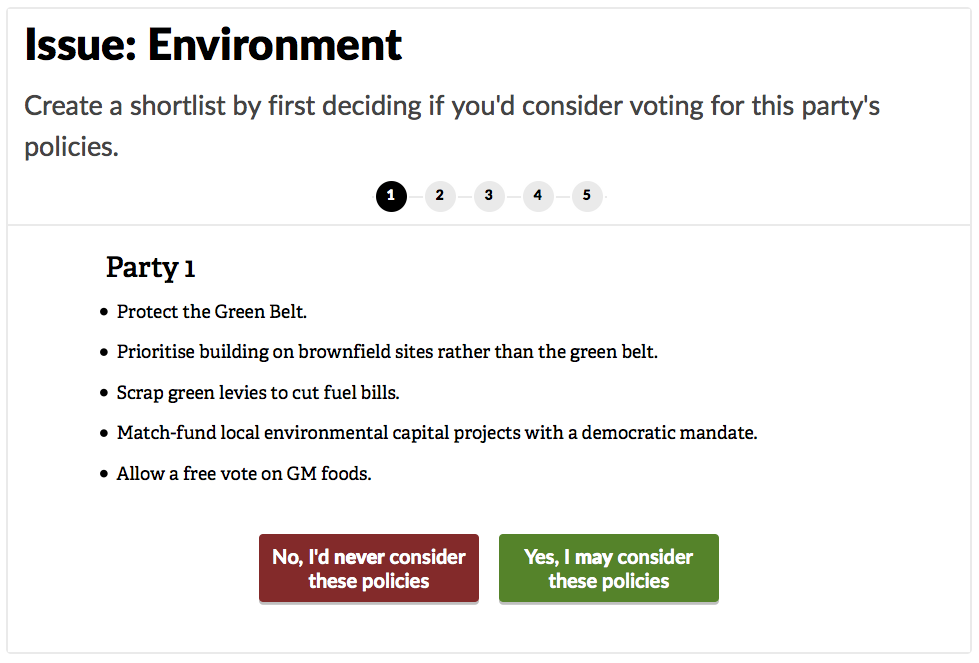
Task: Select the Scrap green levies bullet point
Action: [x=257, y=392]
